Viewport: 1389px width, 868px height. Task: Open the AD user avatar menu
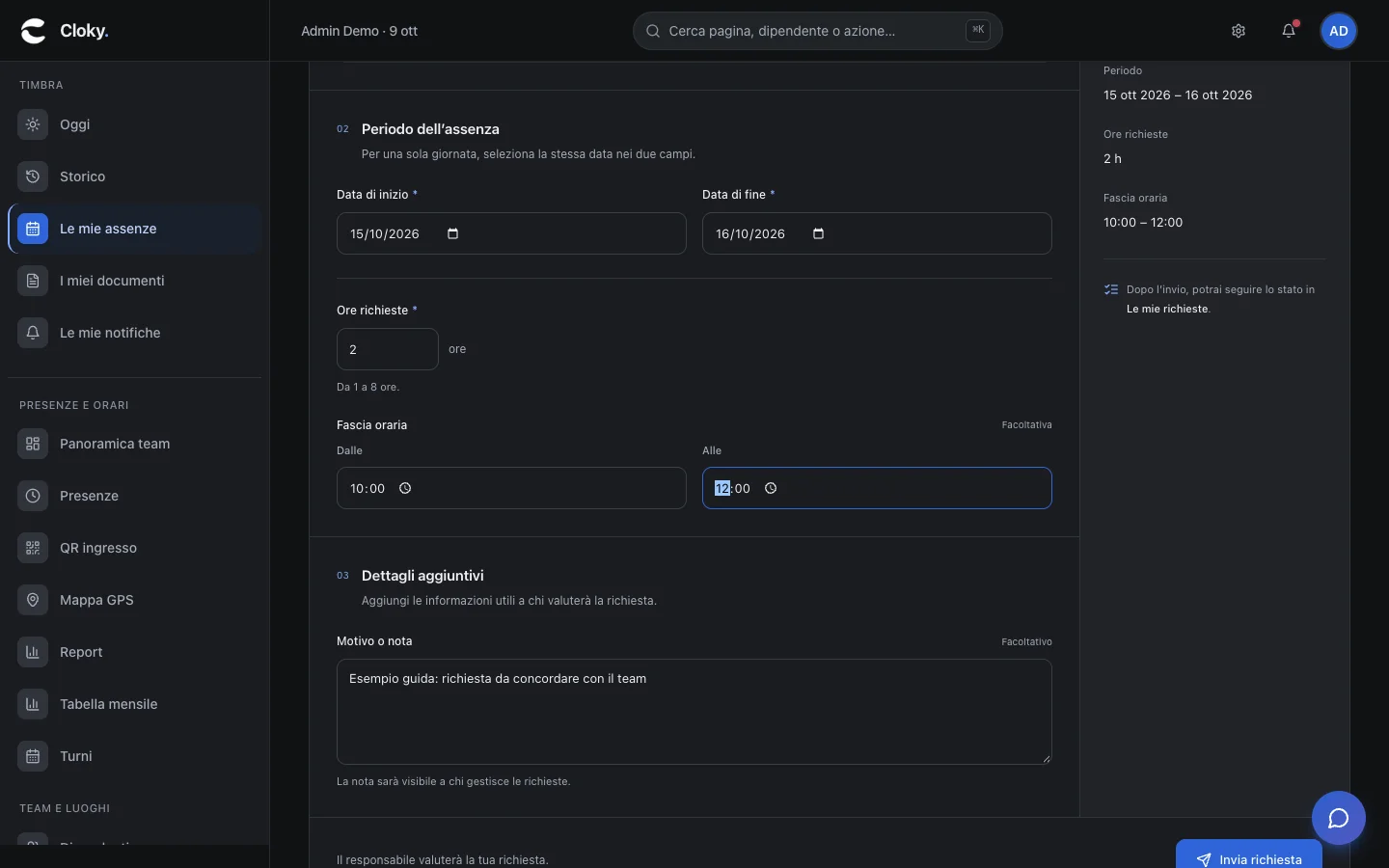point(1339,31)
